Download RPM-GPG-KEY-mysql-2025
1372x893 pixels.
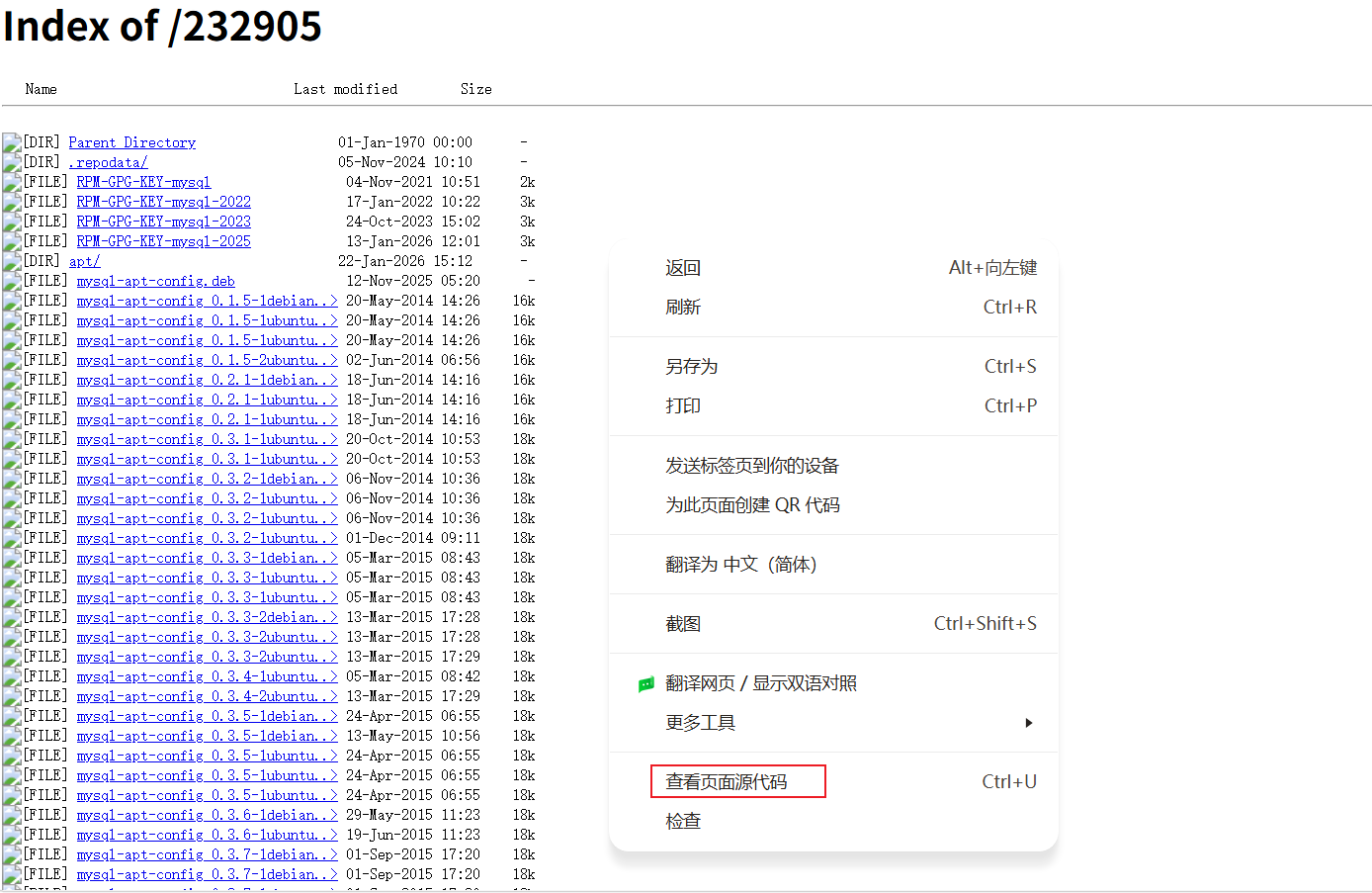tap(163, 241)
